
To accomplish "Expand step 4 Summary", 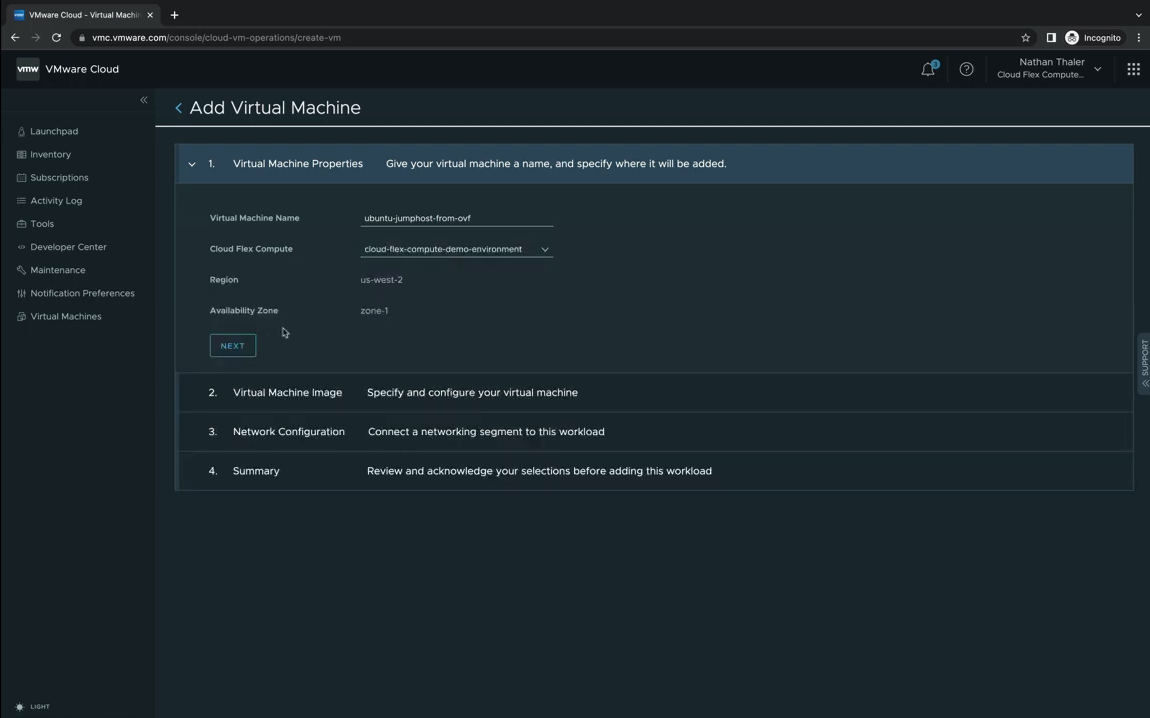I will click(x=655, y=471).
